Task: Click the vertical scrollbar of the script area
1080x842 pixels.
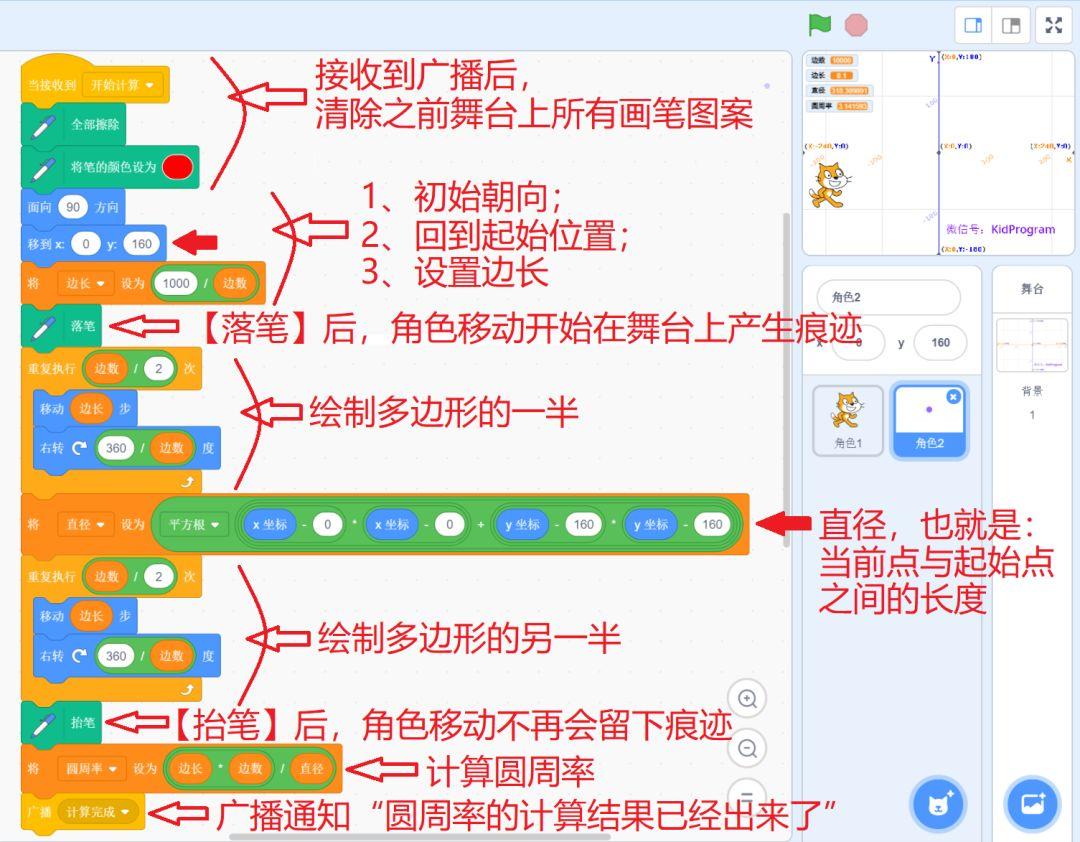Action: [x=787, y=379]
